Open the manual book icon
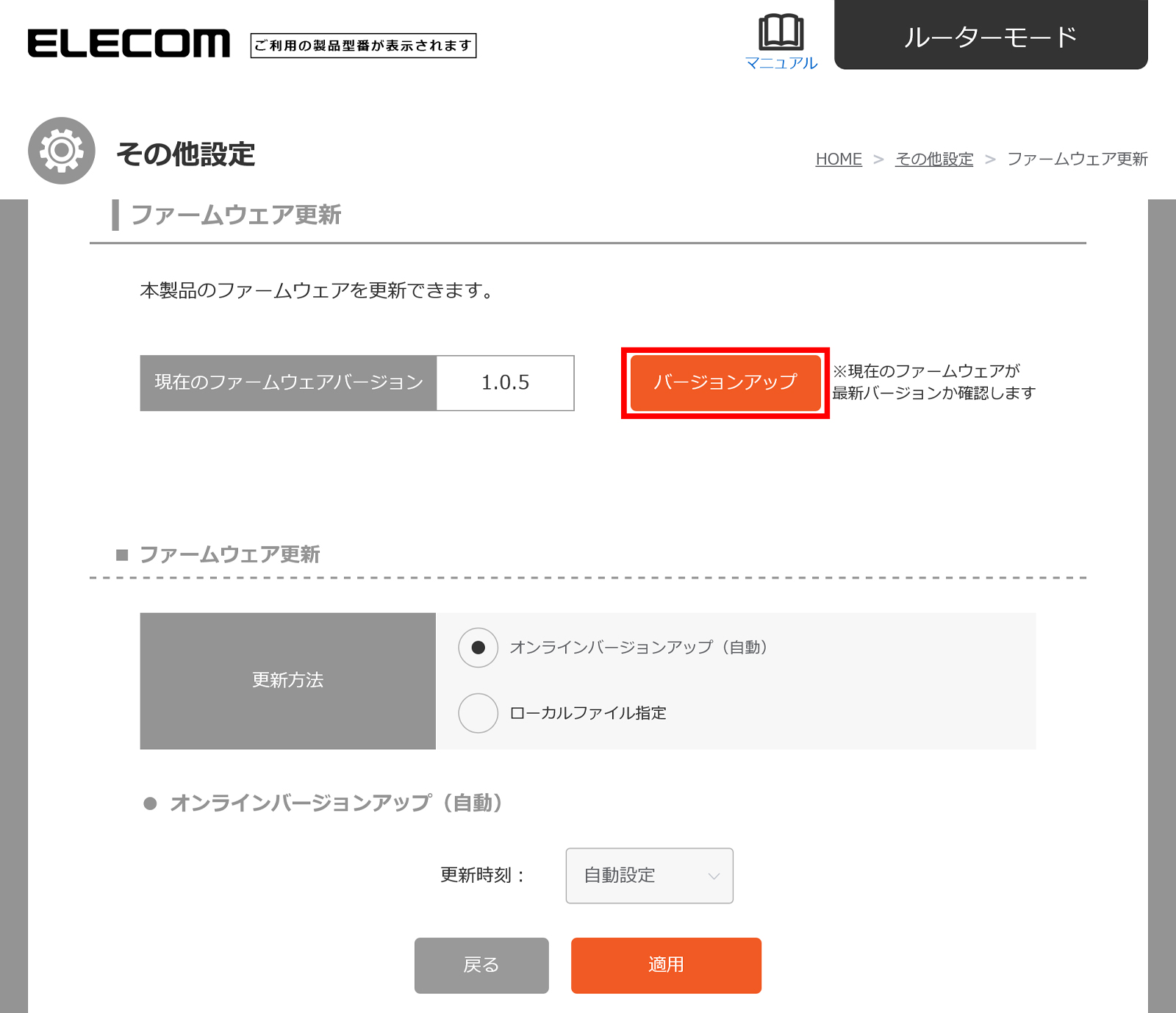Image resolution: width=1176 pixels, height=1013 pixels. (781, 32)
